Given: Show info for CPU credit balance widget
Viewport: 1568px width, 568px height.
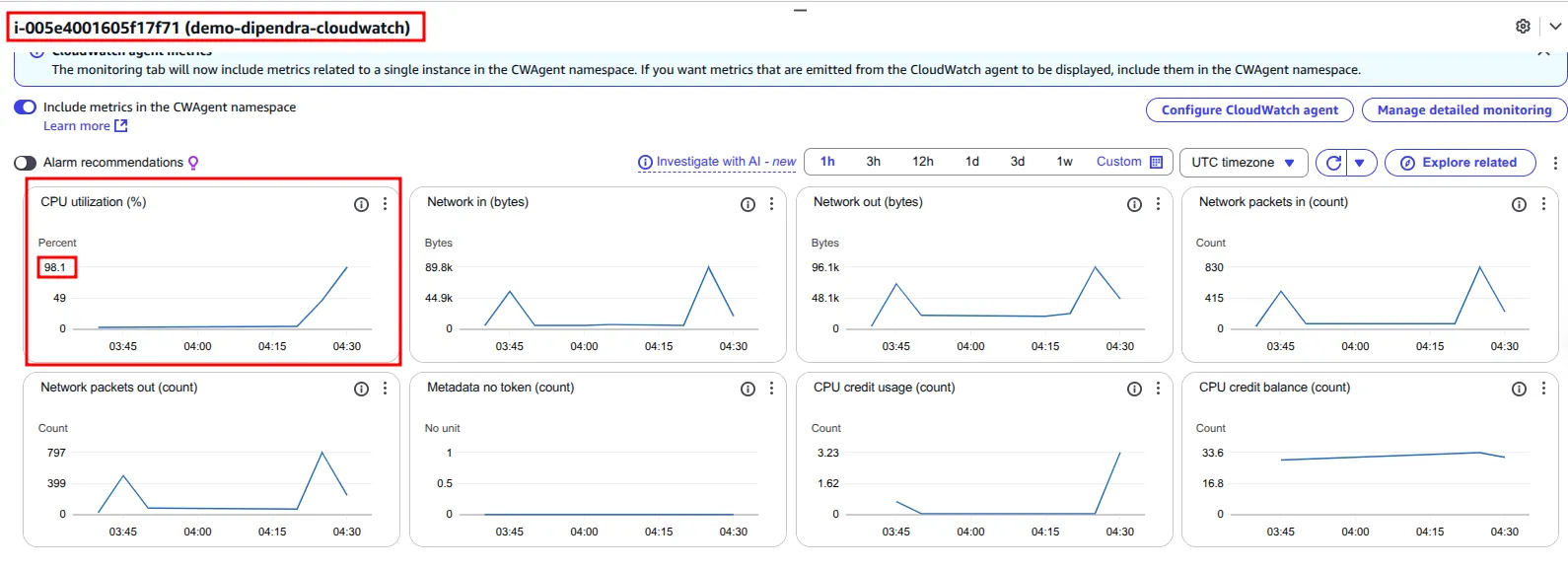Looking at the screenshot, I should pyautogui.click(x=1519, y=390).
